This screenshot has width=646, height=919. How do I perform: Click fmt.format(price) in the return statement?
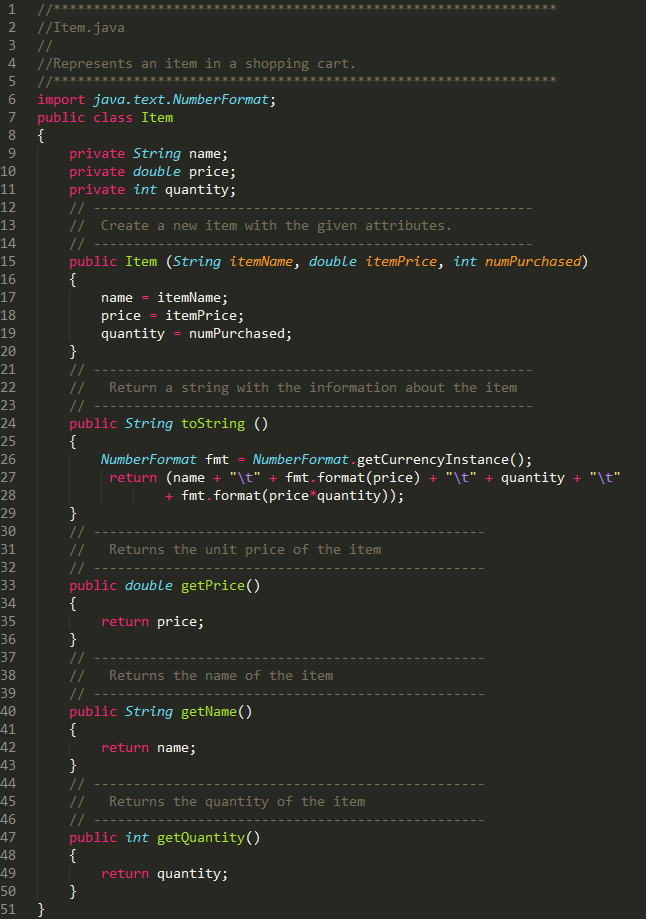(x=352, y=478)
